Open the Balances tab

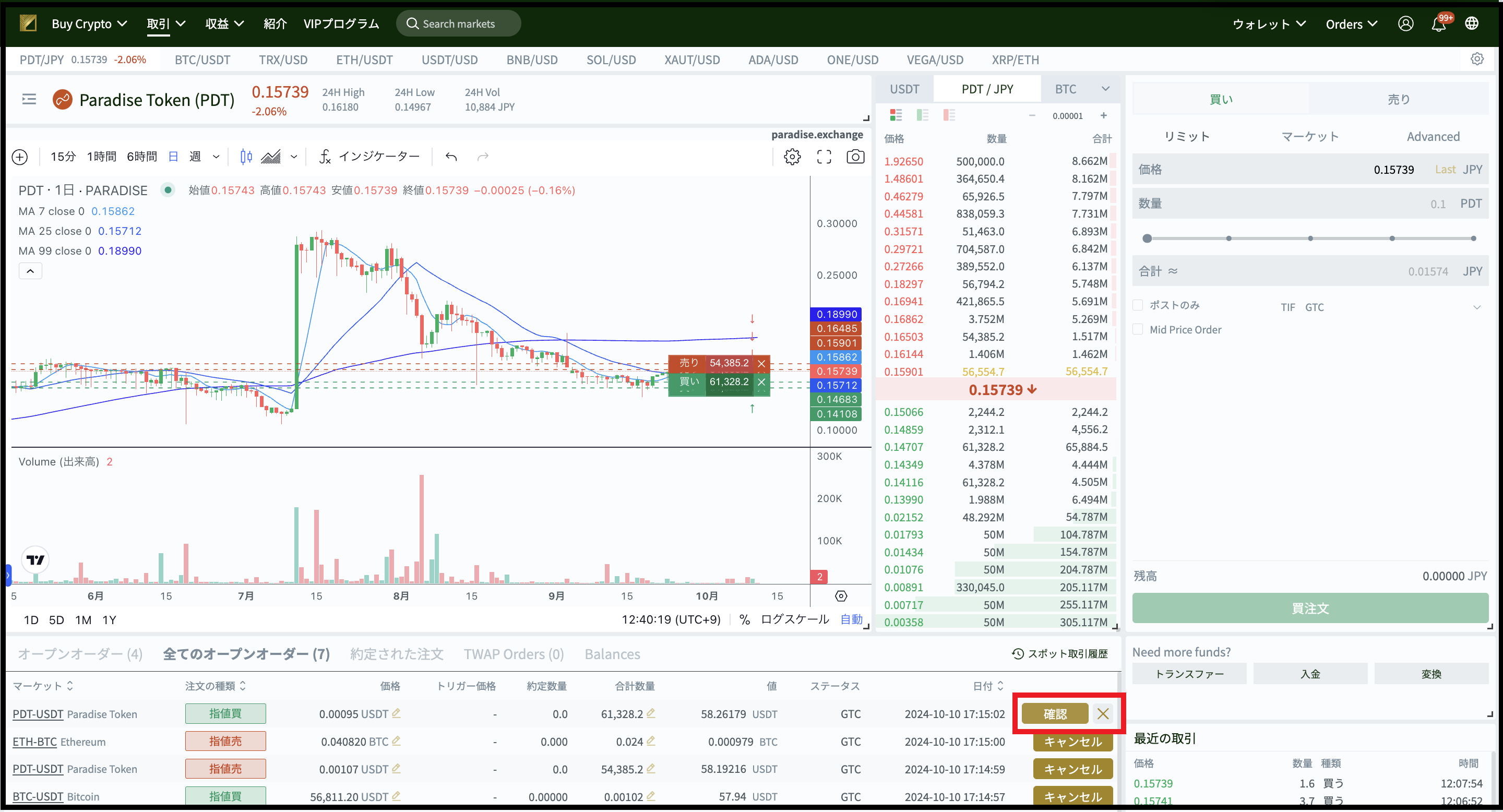pos(612,654)
